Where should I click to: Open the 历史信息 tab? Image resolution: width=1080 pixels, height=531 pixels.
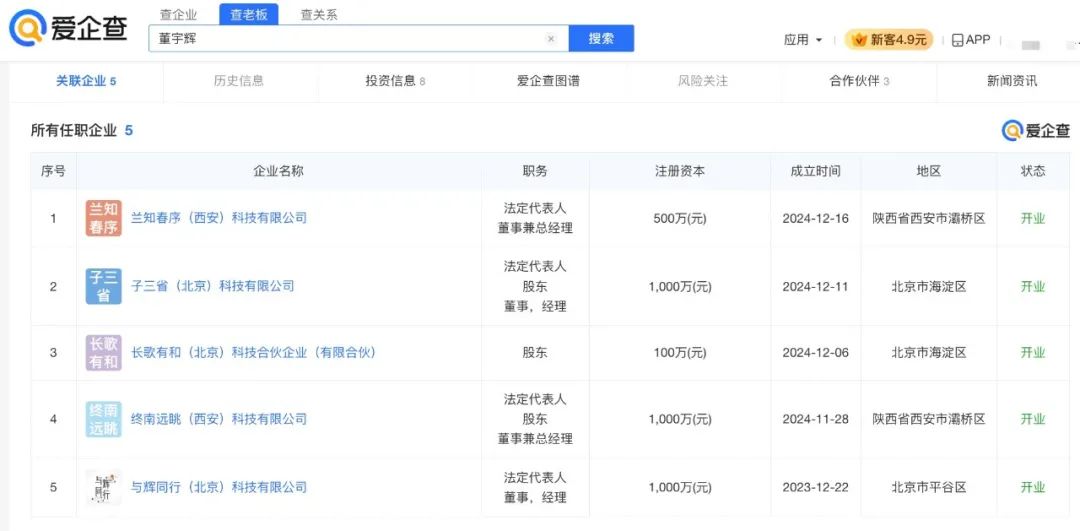(238, 81)
